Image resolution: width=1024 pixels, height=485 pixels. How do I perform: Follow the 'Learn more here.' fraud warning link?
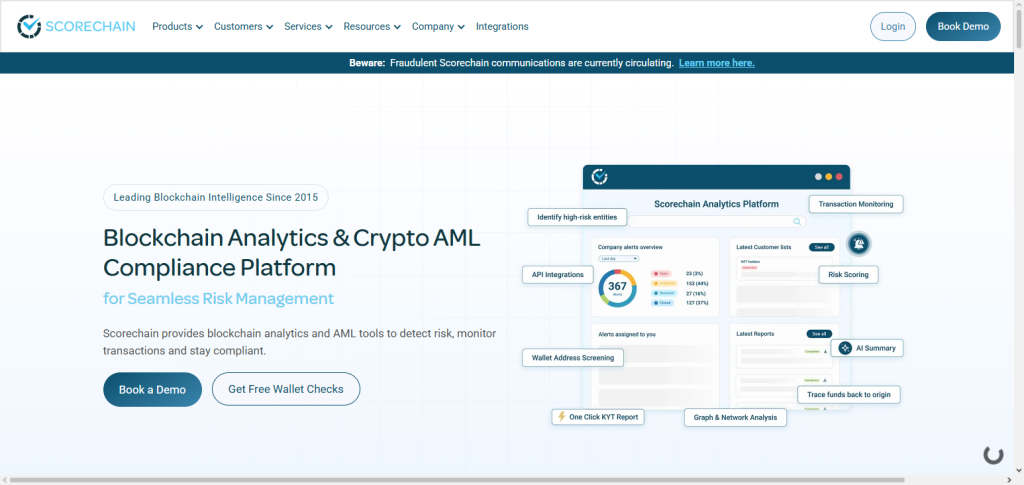pos(716,63)
